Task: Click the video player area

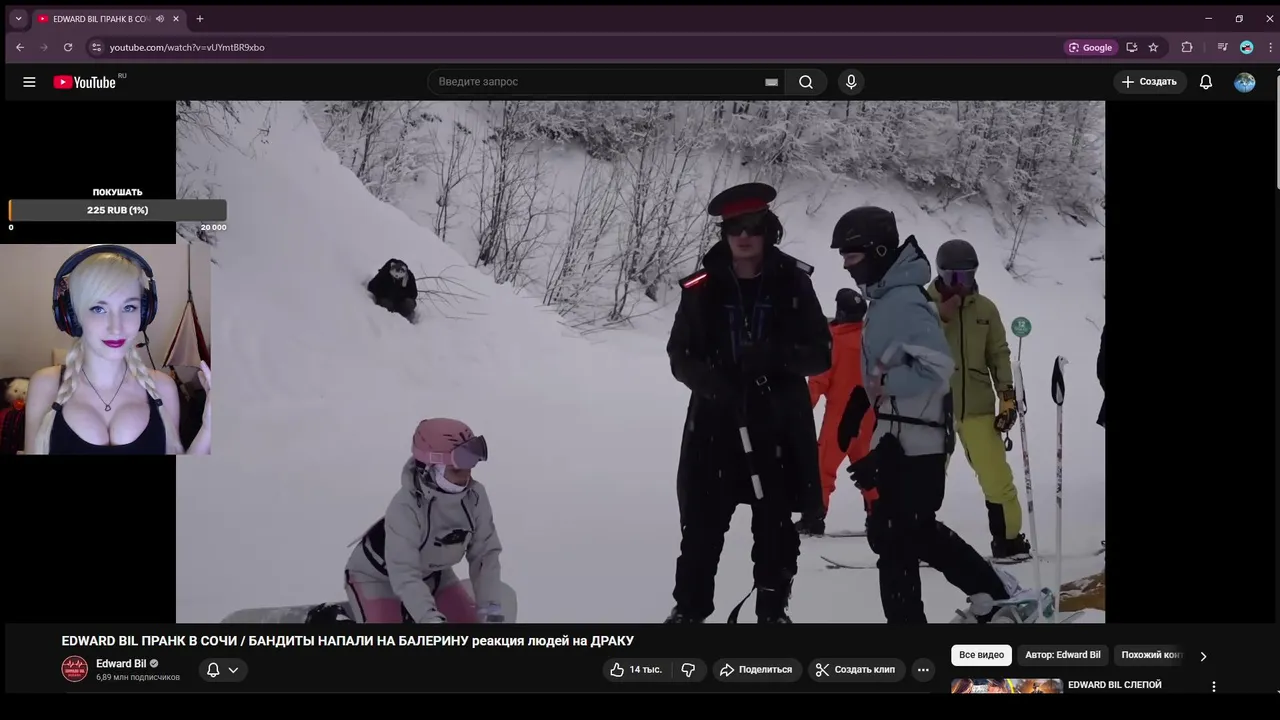Action: coord(640,361)
